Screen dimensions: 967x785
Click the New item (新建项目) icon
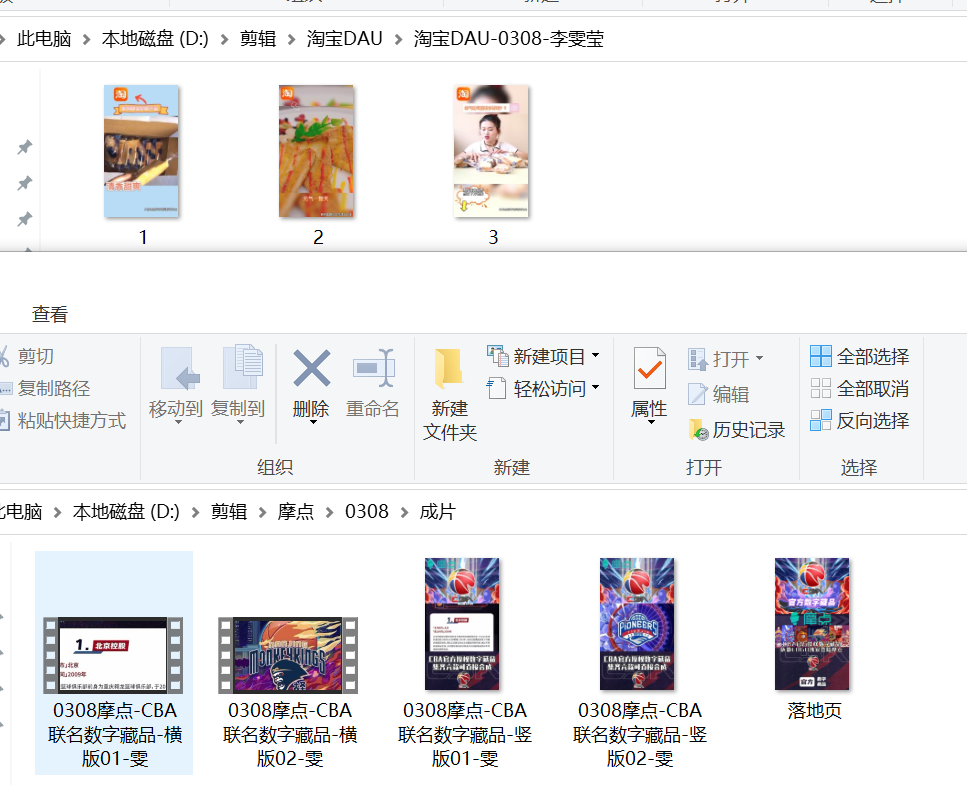(x=497, y=355)
